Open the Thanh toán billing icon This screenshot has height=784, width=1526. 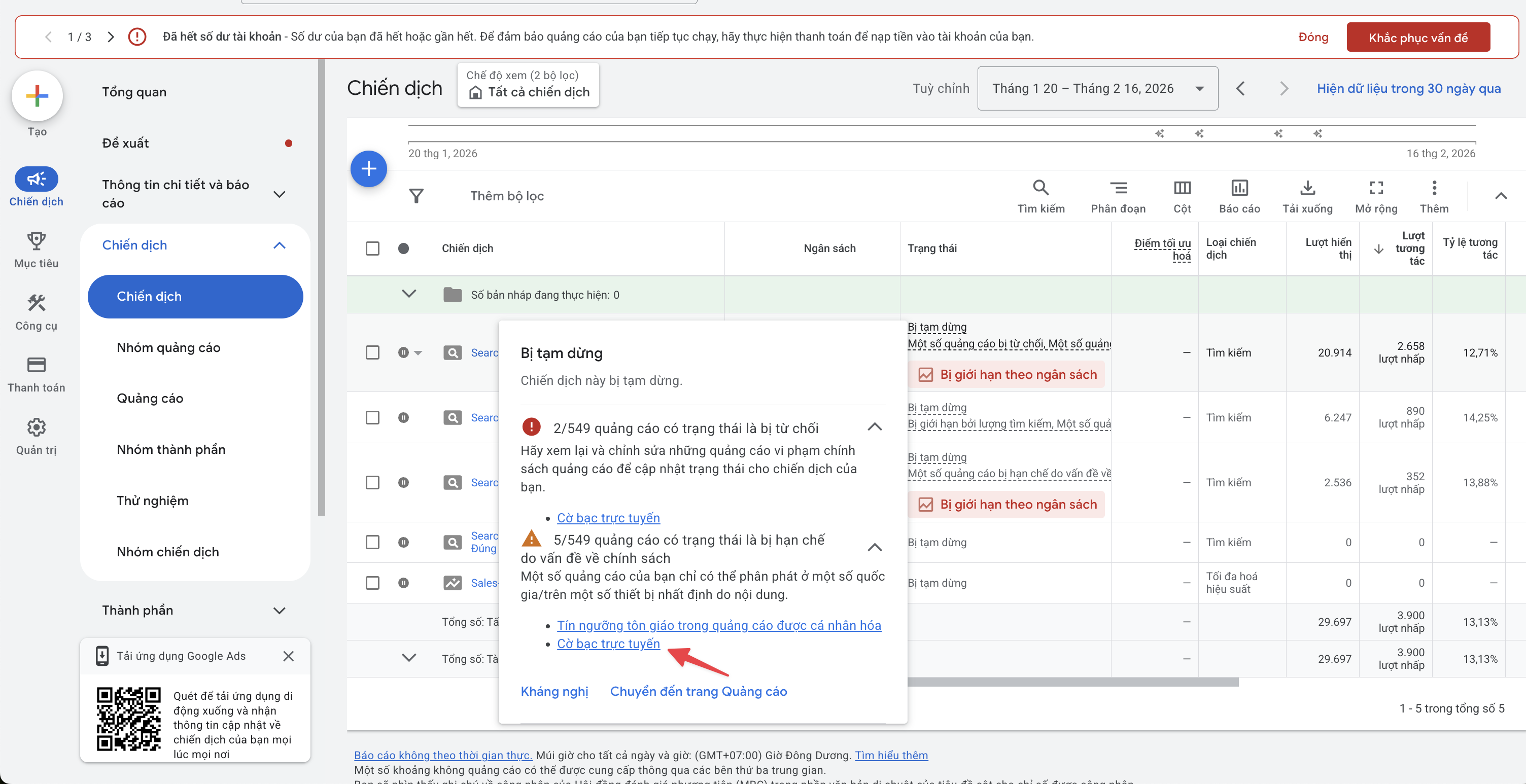[36, 365]
